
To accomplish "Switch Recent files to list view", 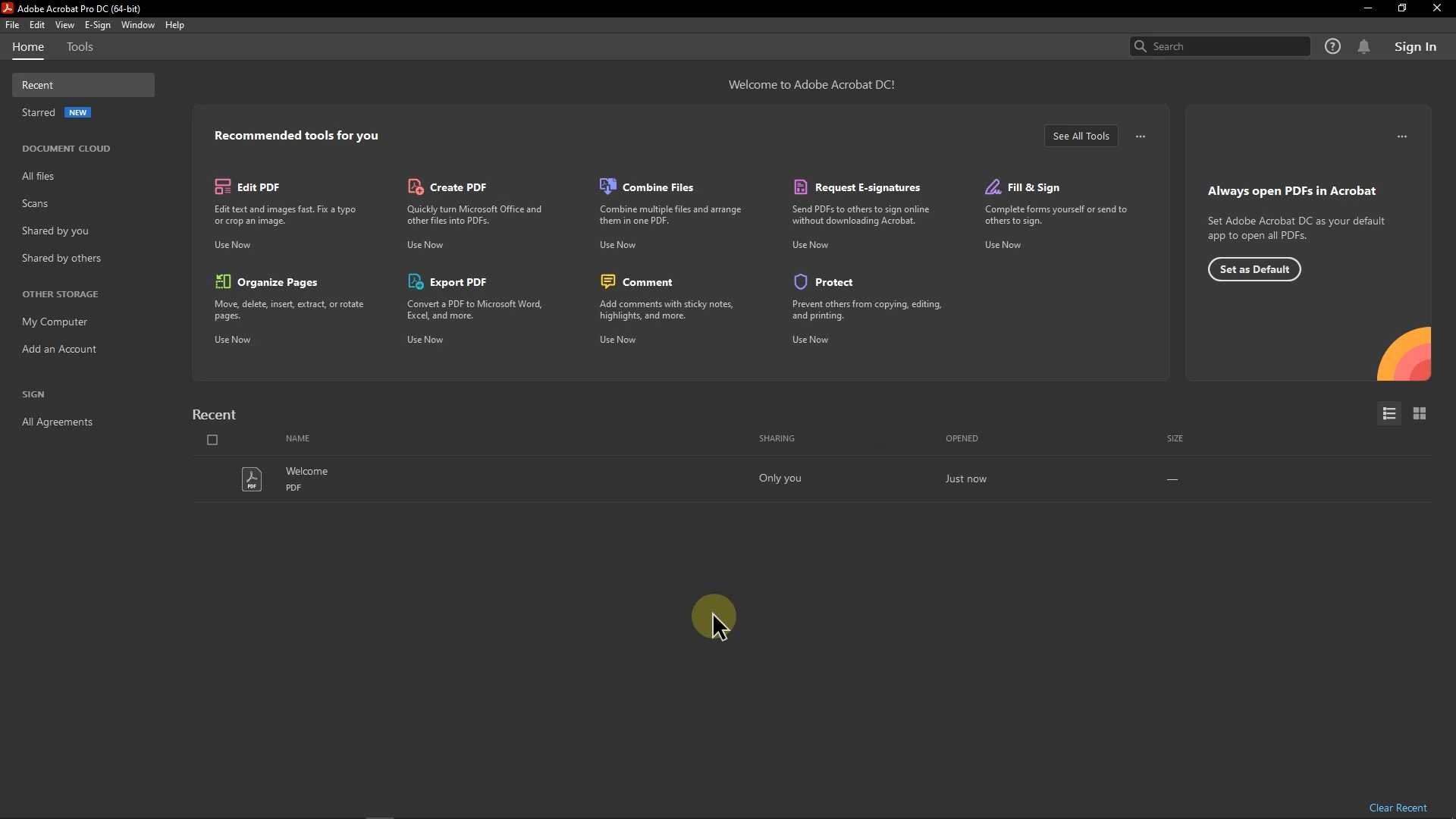I will pyautogui.click(x=1389, y=413).
